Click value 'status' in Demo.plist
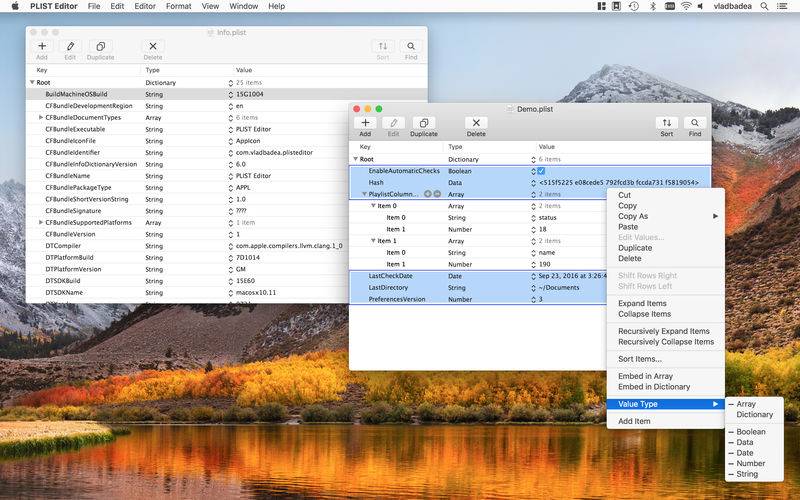The height and width of the screenshot is (500, 800). [x=547, y=218]
